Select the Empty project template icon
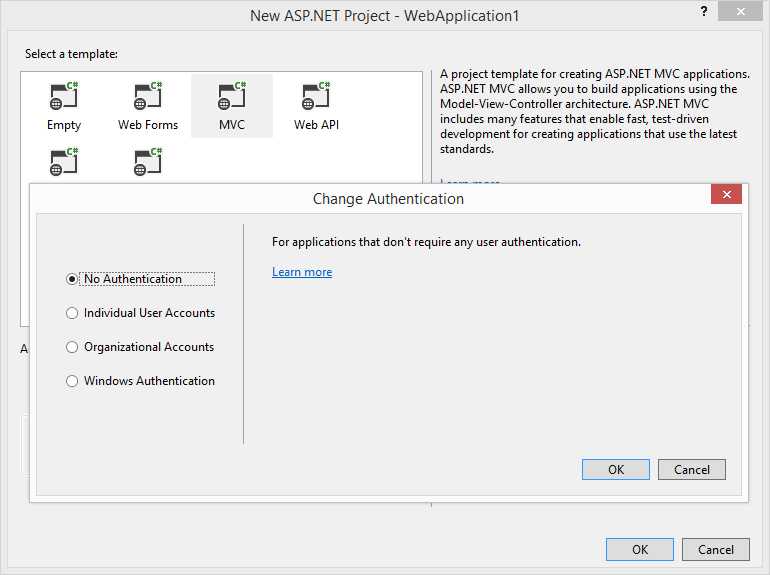Viewport: 770px width, 575px height. (64, 96)
